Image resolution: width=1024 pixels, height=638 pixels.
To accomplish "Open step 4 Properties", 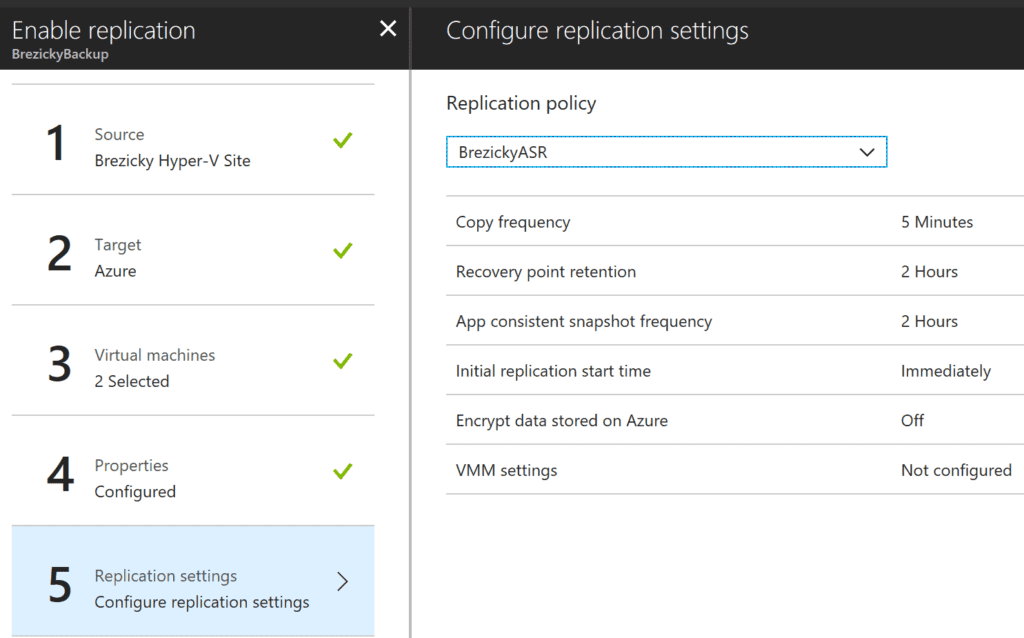I will 193,471.
